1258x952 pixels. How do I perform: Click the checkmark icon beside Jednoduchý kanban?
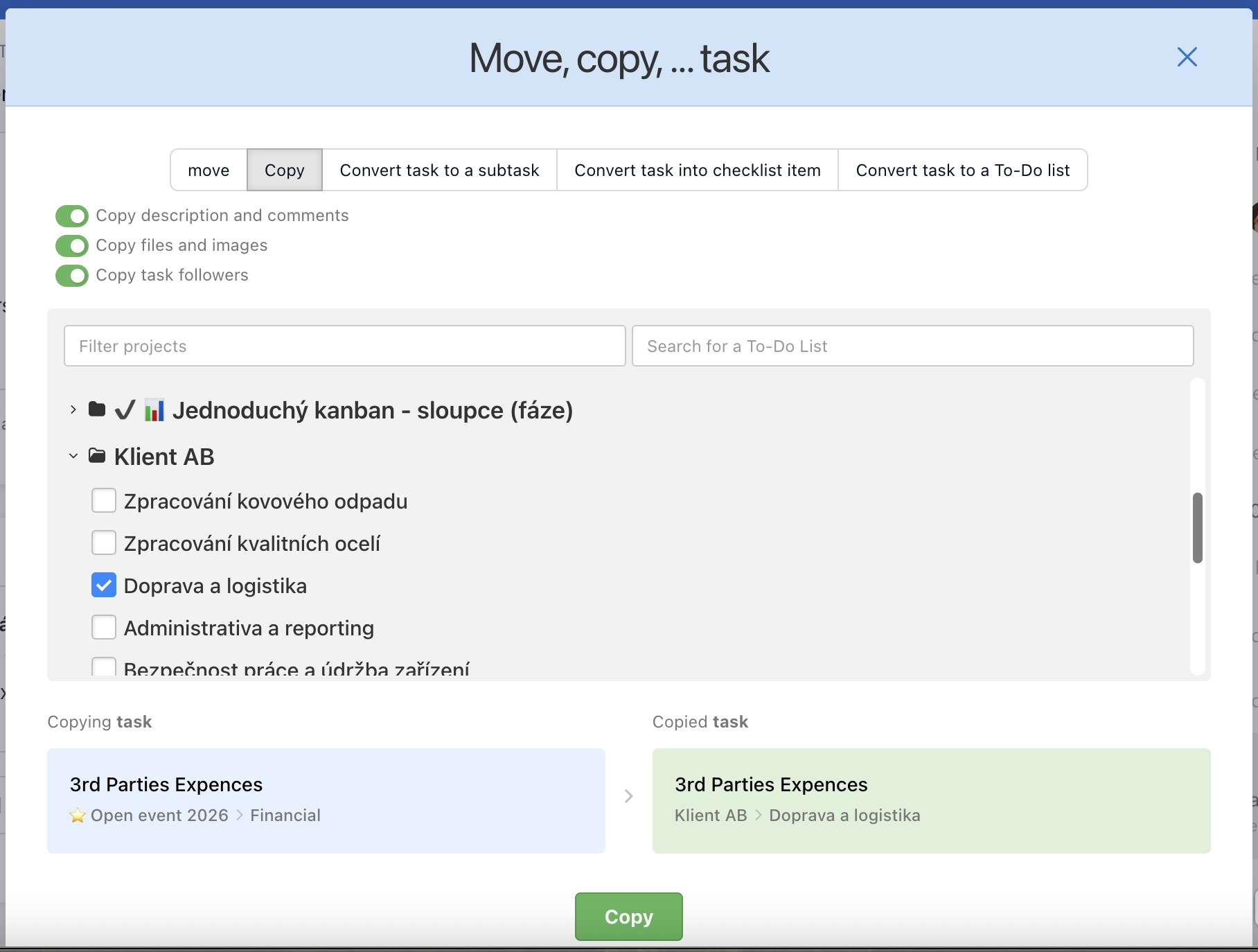pyautogui.click(x=125, y=410)
